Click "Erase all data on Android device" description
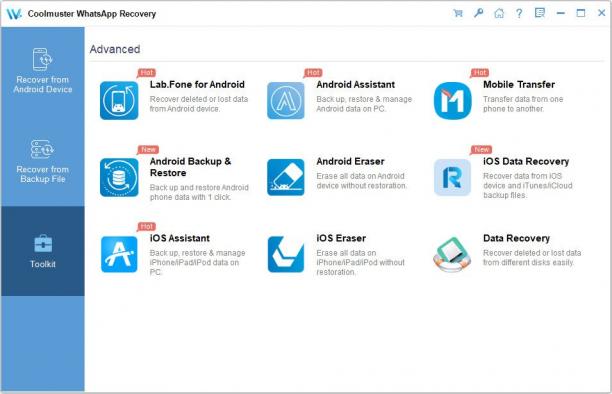 tap(361, 181)
